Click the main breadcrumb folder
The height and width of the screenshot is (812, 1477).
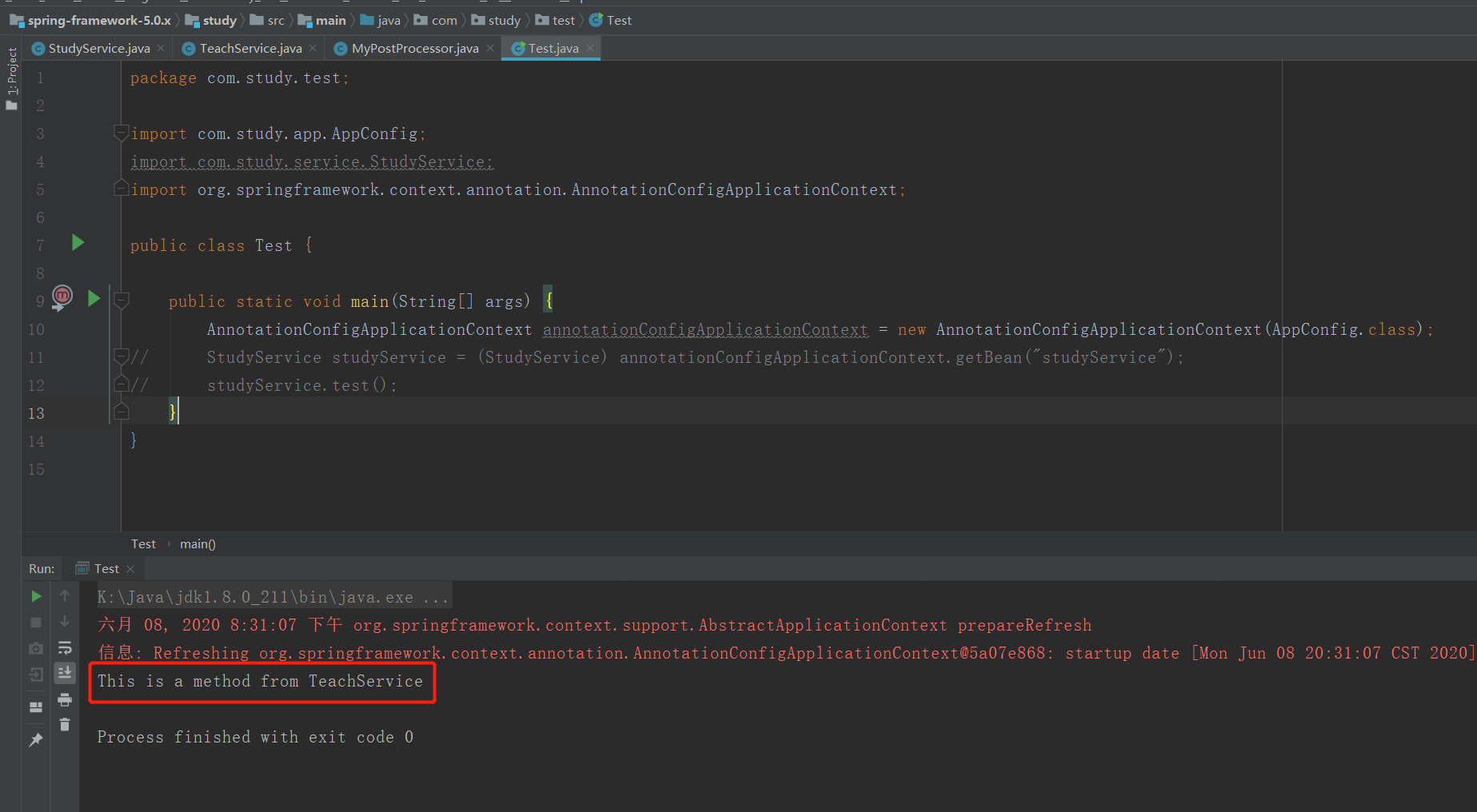[322, 21]
